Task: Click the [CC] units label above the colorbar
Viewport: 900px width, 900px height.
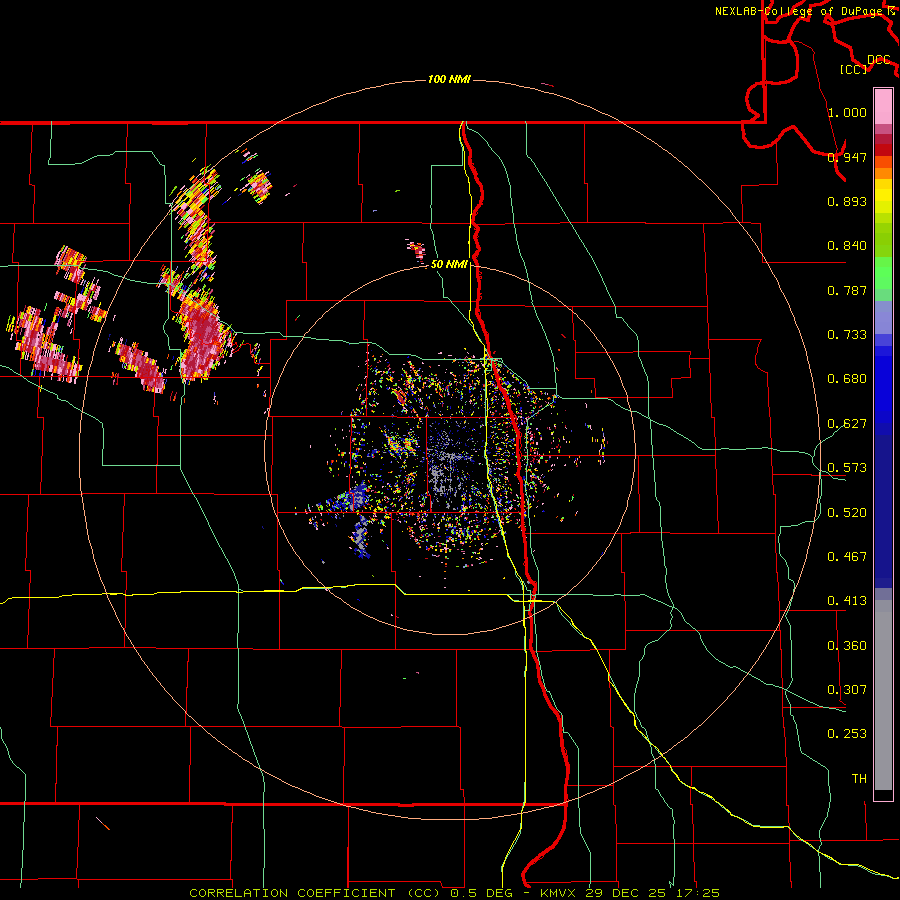Action: tap(854, 69)
